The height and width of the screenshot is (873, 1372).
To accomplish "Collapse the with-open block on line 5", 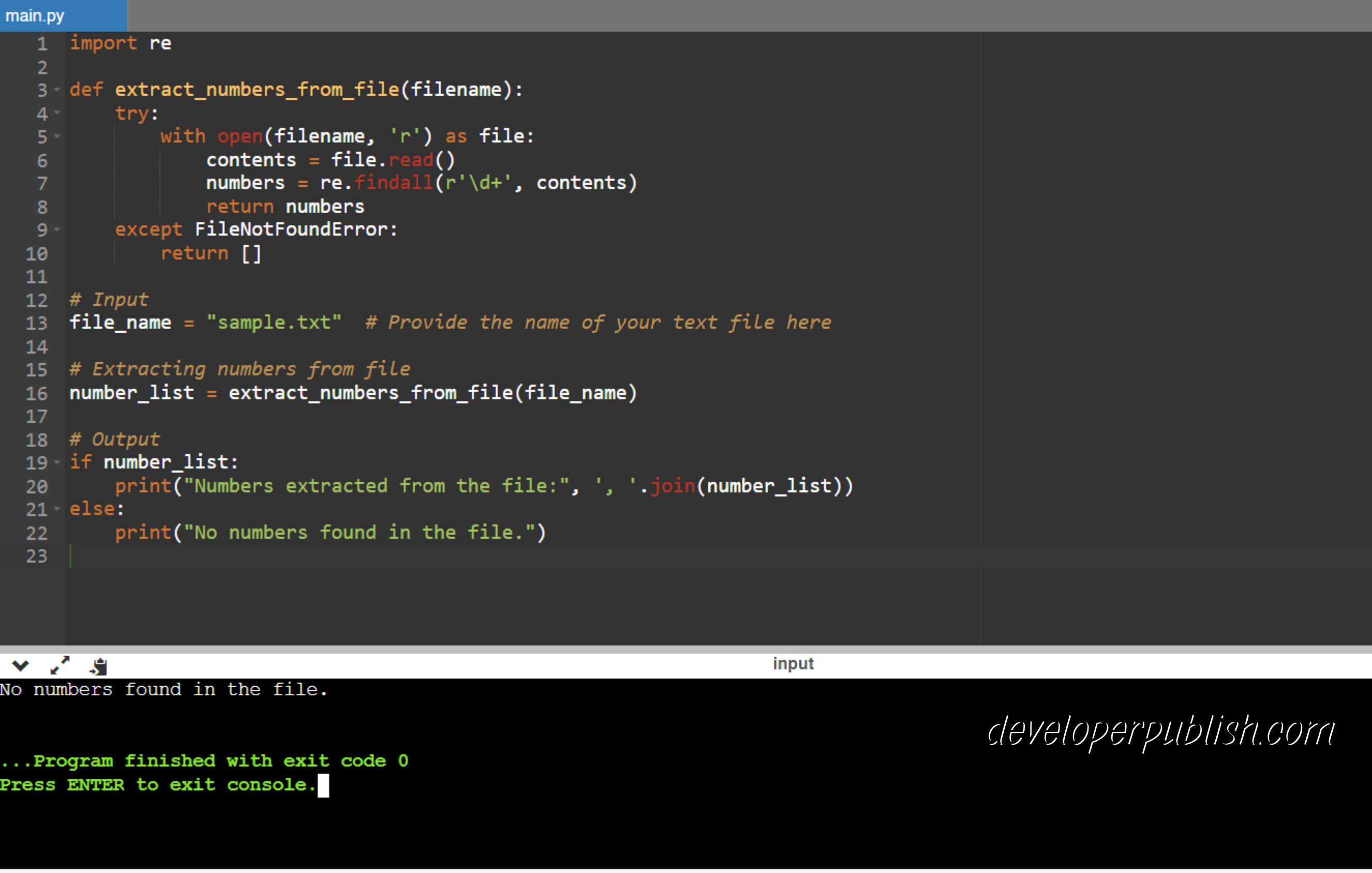I will pyautogui.click(x=57, y=137).
